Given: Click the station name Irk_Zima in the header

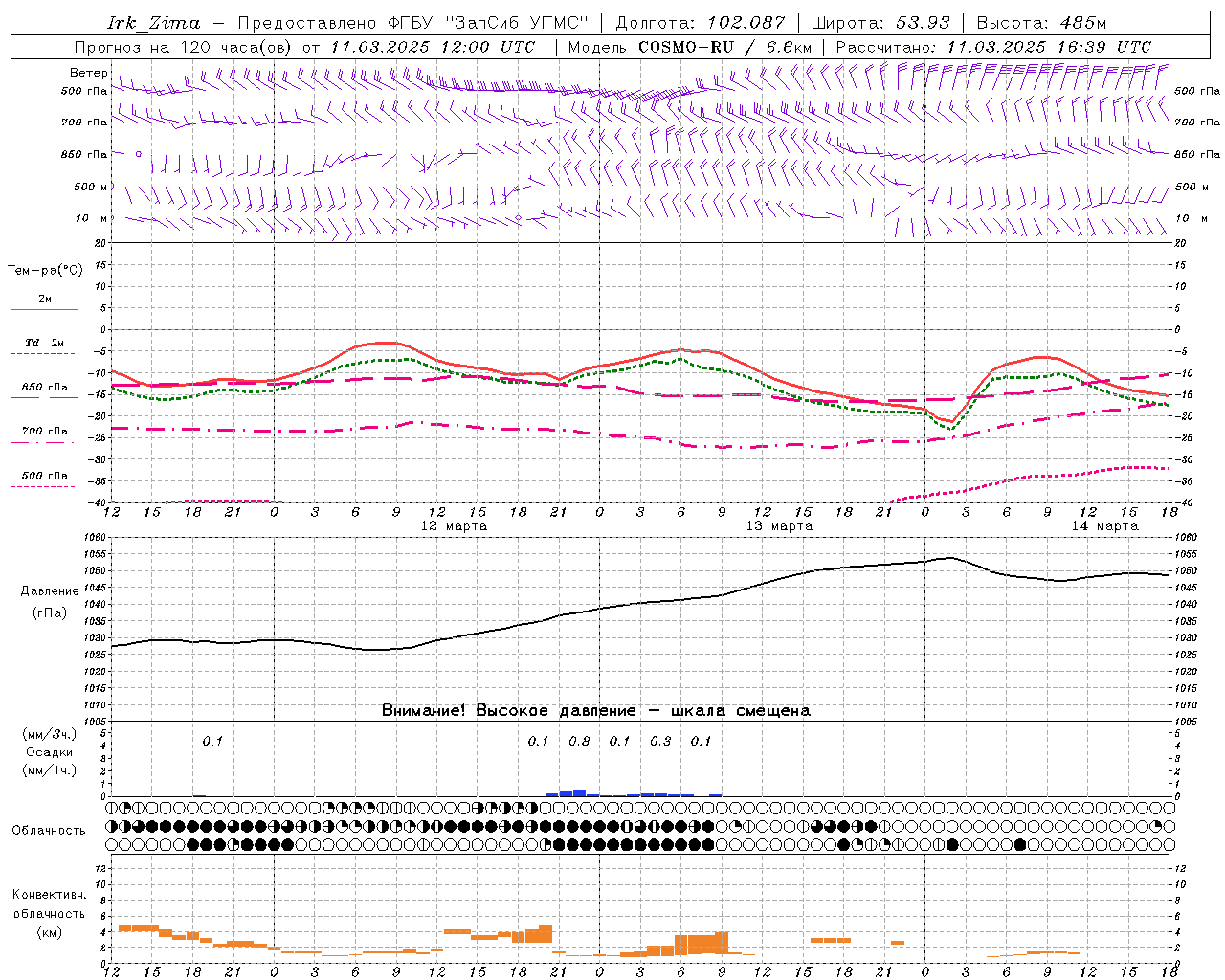Looking at the screenshot, I should pyautogui.click(x=154, y=23).
